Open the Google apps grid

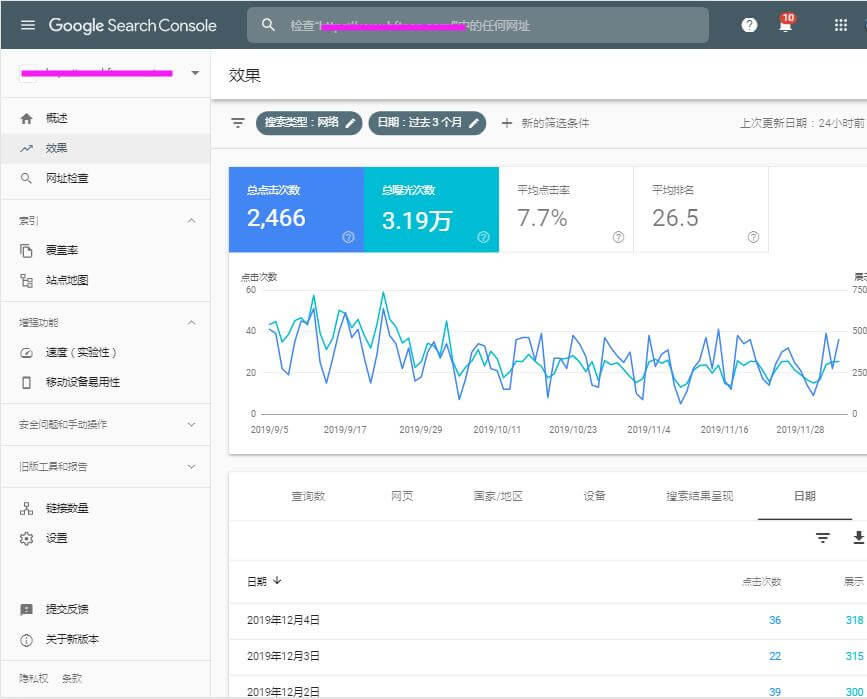pos(840,25)
